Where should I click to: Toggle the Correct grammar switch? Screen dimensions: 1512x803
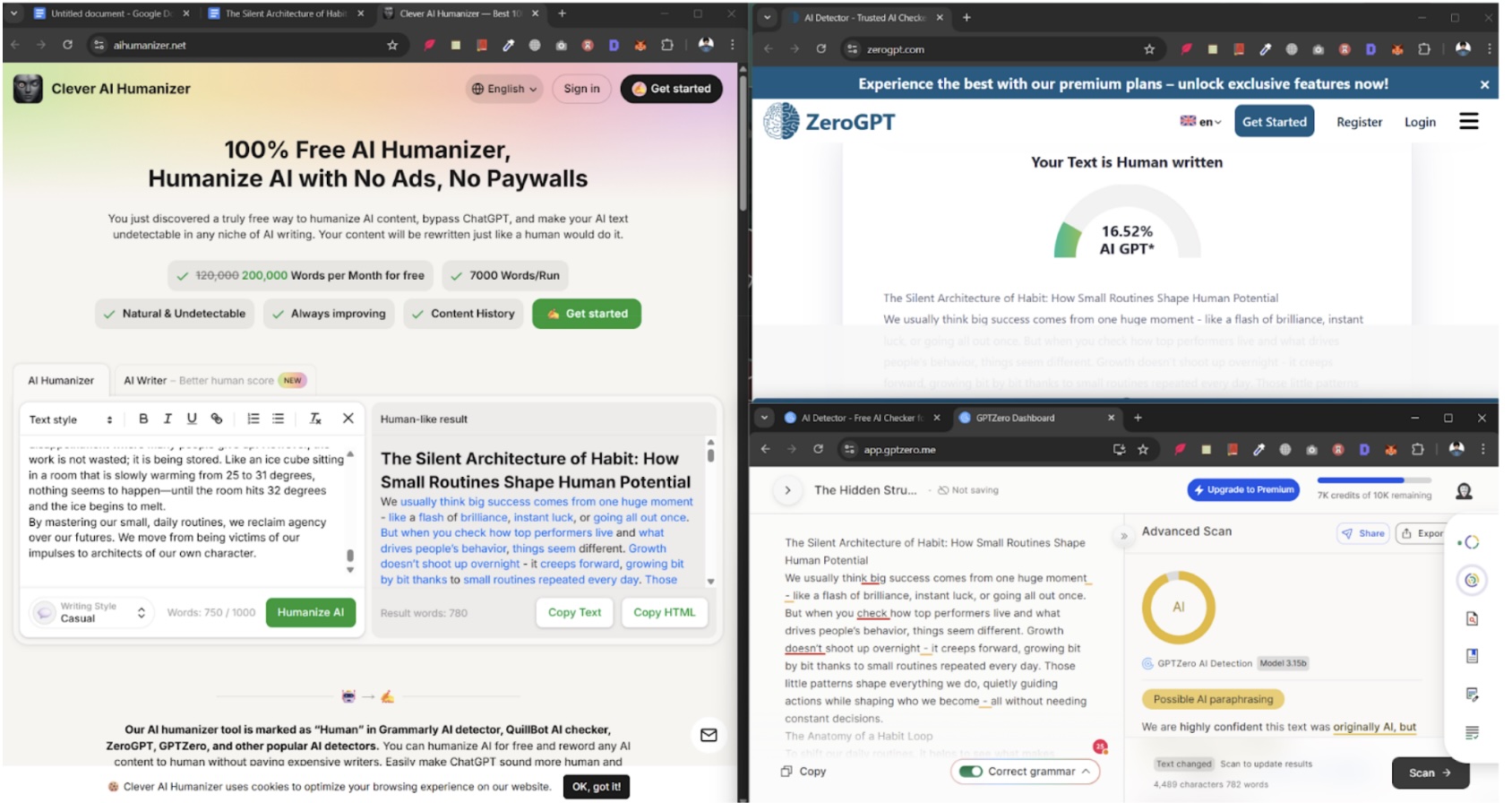tap(970, 771)
